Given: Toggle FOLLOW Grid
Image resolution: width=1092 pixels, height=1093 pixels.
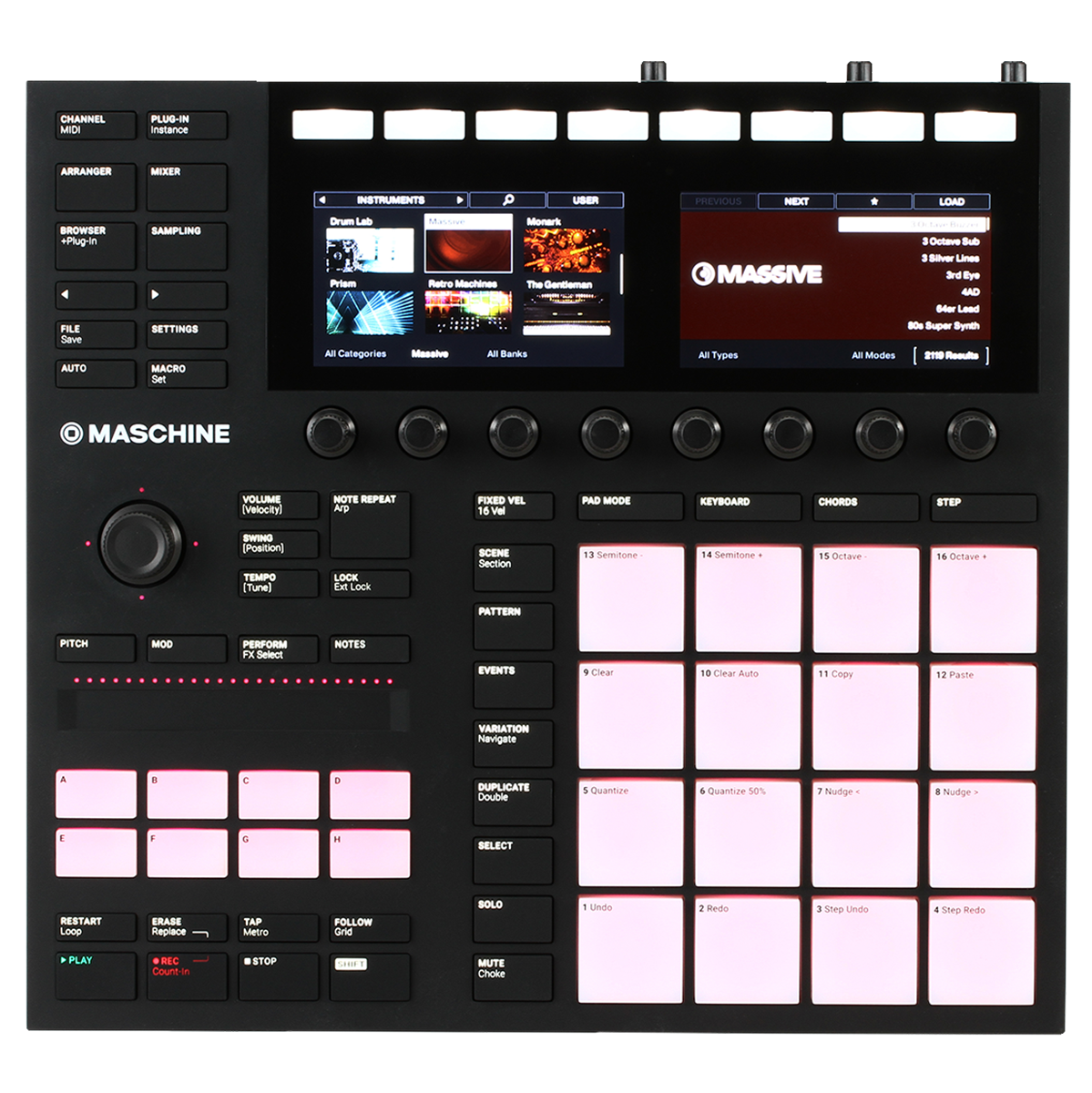Looking at the screenshot, I should click(370, 927).
